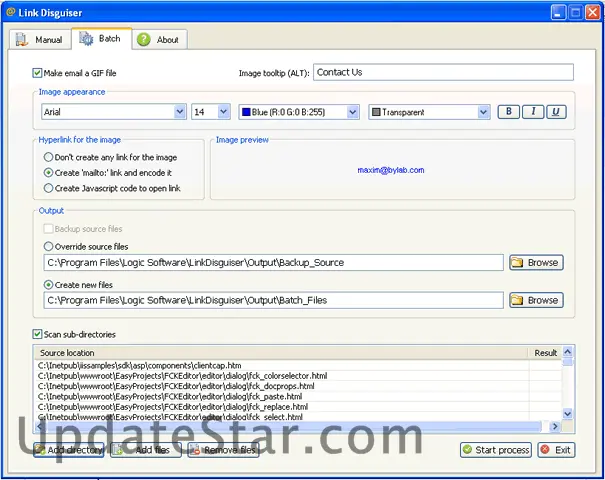The image size is (605, 480).
Task: Click folder icon on Batch_Files Browse button
Action: coord(517,300)
